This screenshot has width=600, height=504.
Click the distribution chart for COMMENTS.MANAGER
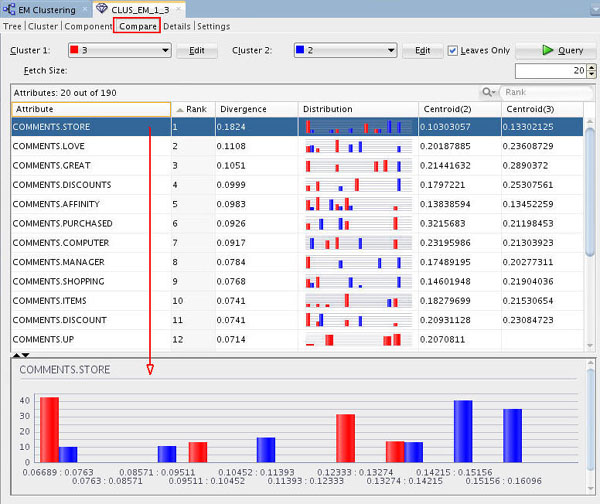[356, 262]
